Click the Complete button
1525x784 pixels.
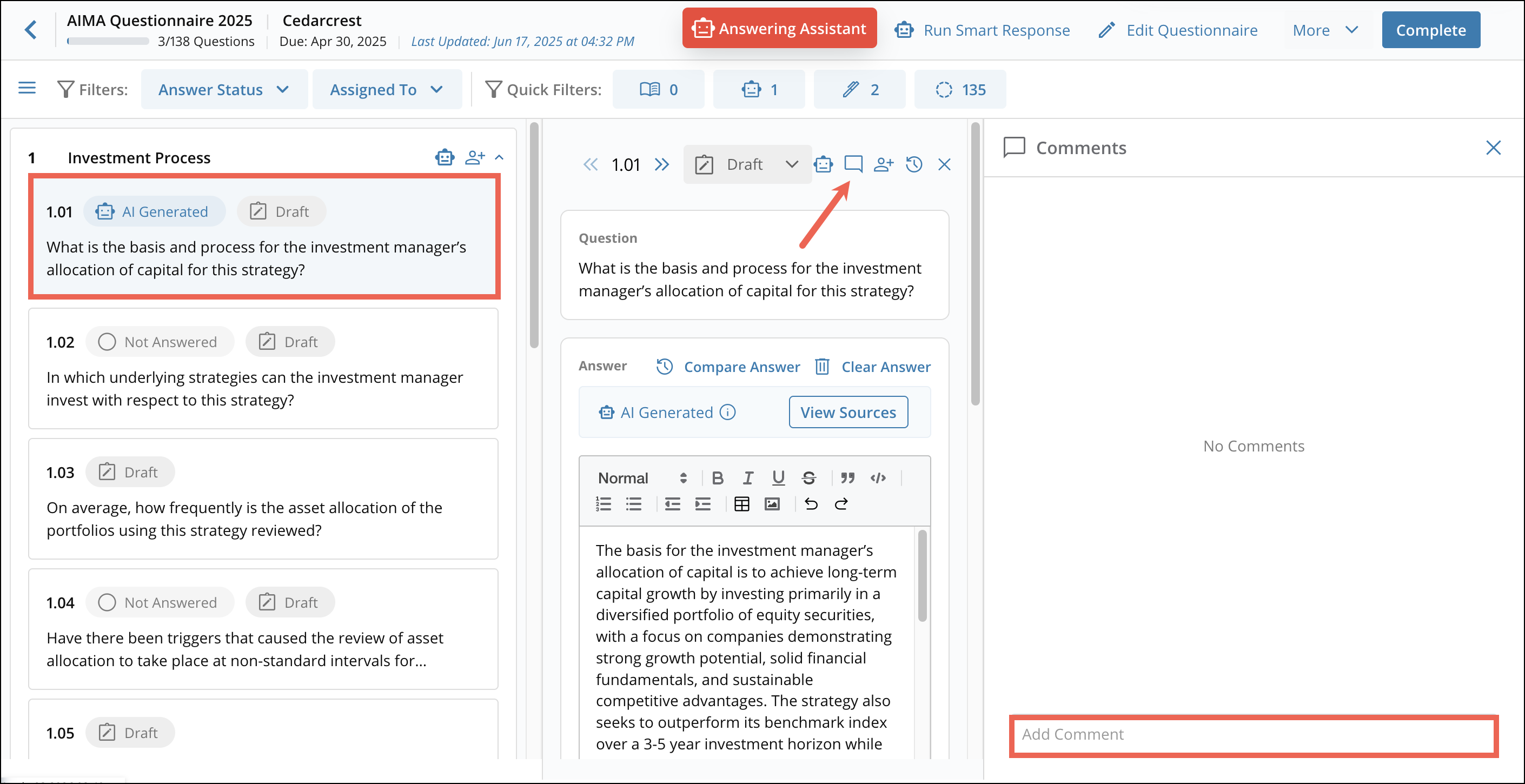tap(1431, 30)
